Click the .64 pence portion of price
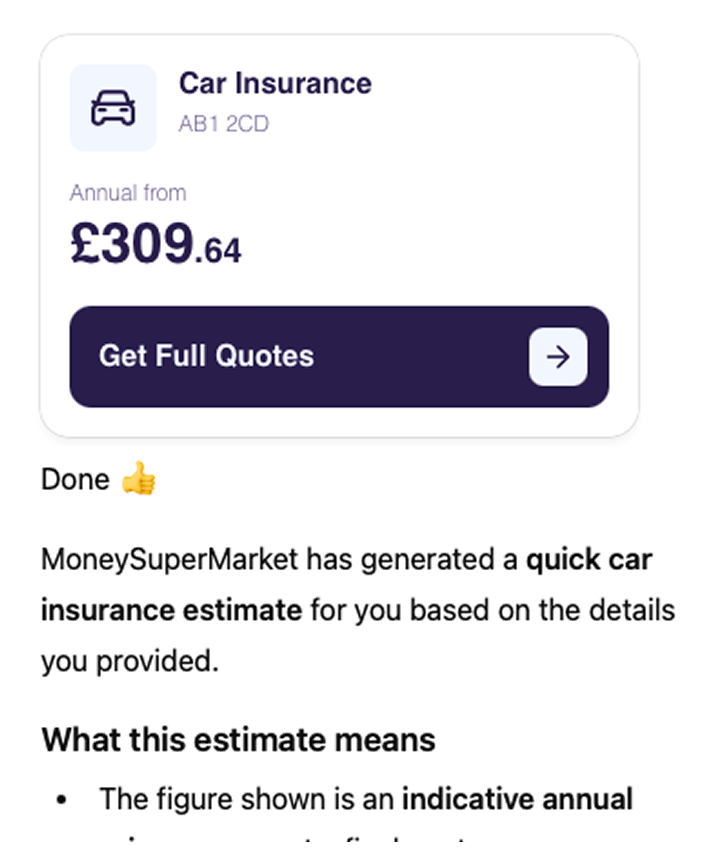The width and height of the screenshot is (706, 860). point(218,250)
